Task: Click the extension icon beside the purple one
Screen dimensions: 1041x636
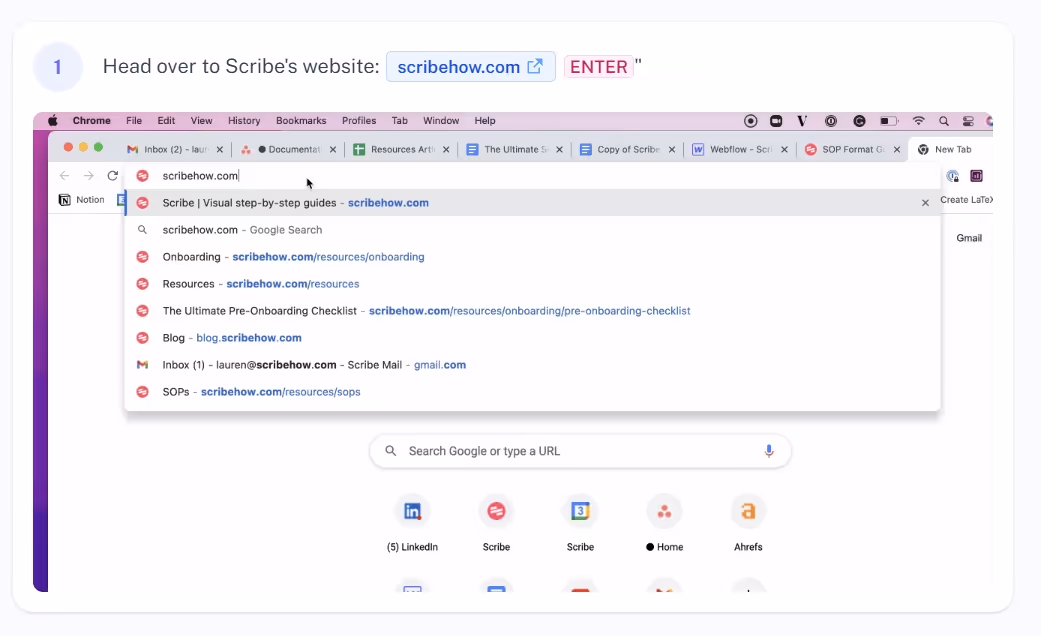Action: 953,176
